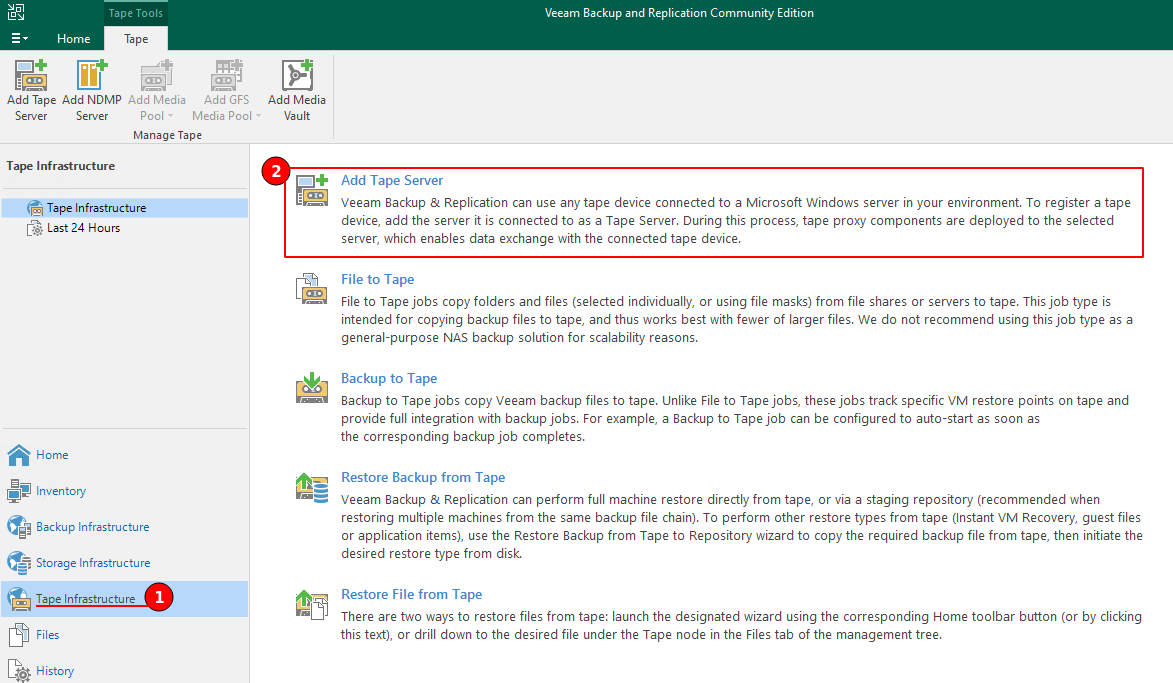Click the Restore Backup from Tape icon
The image size is (1173, 683).
click(x=312, y=487)
